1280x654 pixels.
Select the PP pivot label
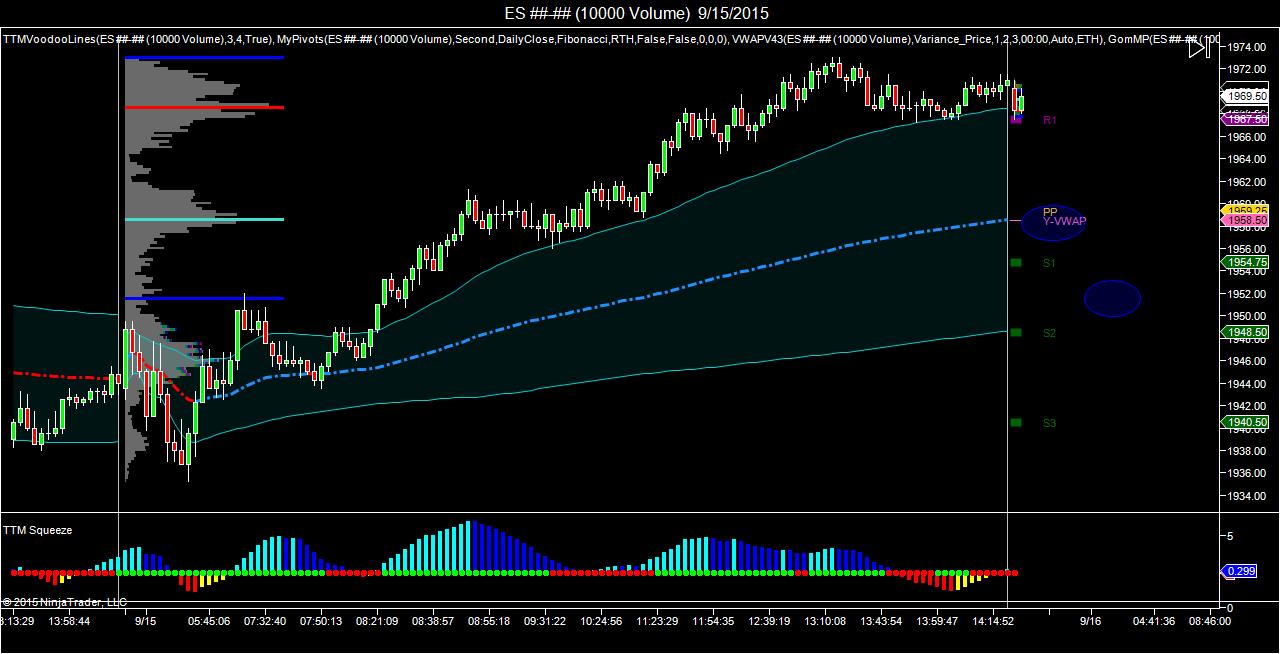tap(1049, 212)
